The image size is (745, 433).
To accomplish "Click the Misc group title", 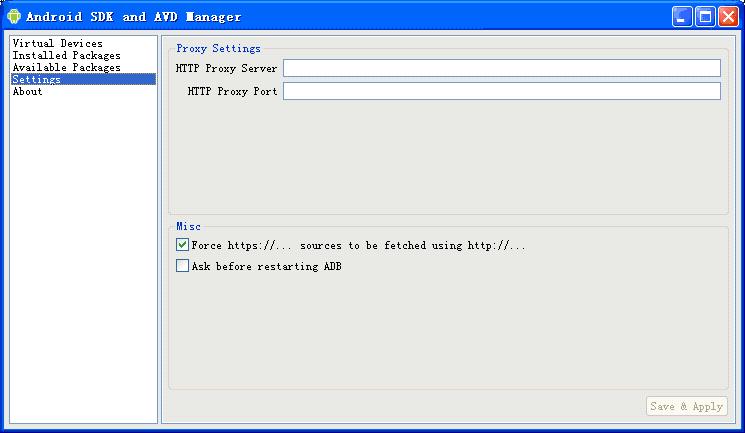I will 189,226.
